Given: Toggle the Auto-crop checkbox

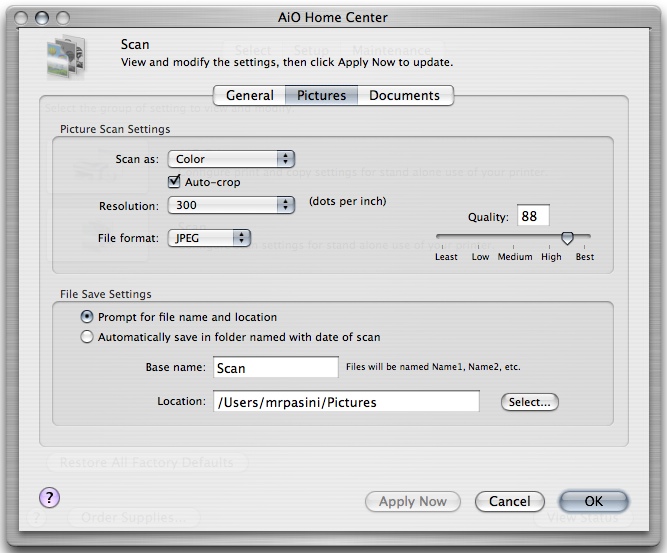Looking at the screenshot, I should click(x=174, y=182).
